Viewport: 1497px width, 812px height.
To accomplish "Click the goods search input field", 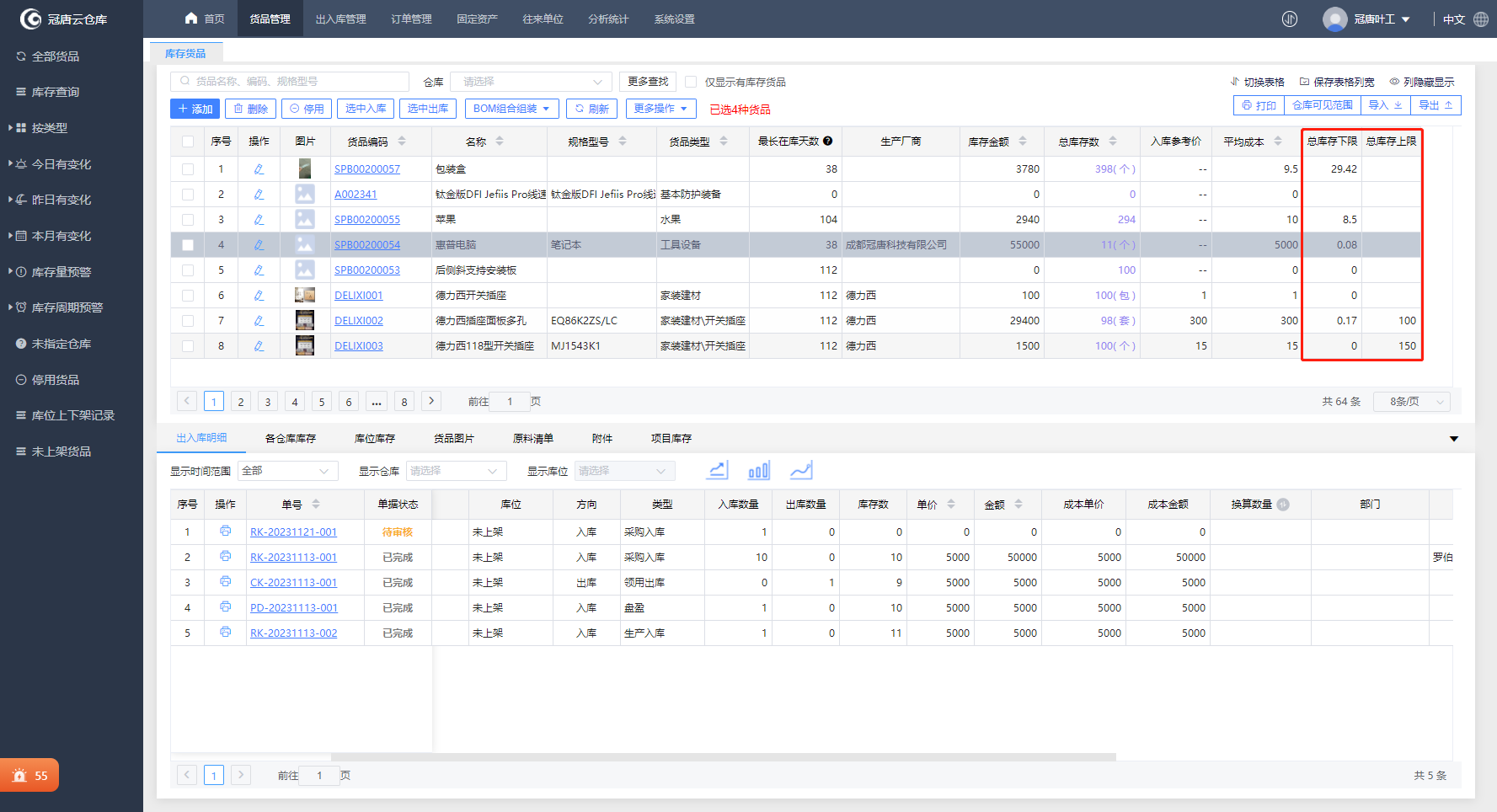I will pyautogui.click(x=291, y=82).
